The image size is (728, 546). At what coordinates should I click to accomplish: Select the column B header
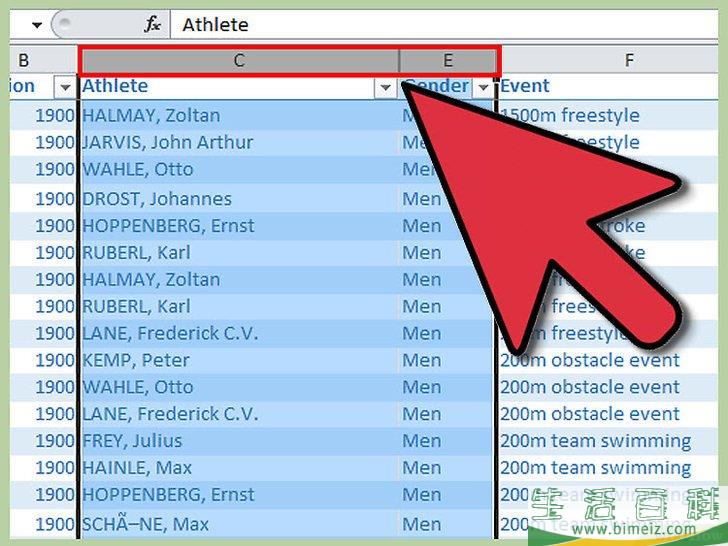[x=43, y=60]
